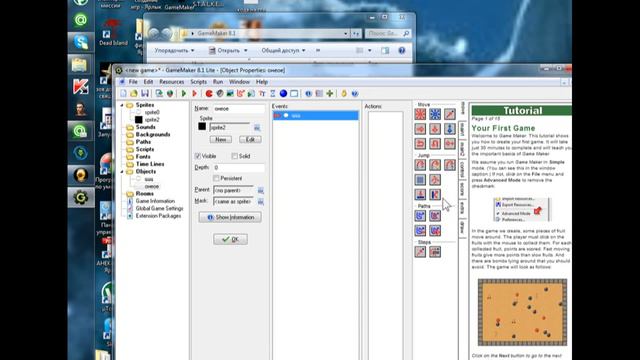Create an object using blue ball icon
The width and height of the screenshot is (640, 360).
point(283,93)
